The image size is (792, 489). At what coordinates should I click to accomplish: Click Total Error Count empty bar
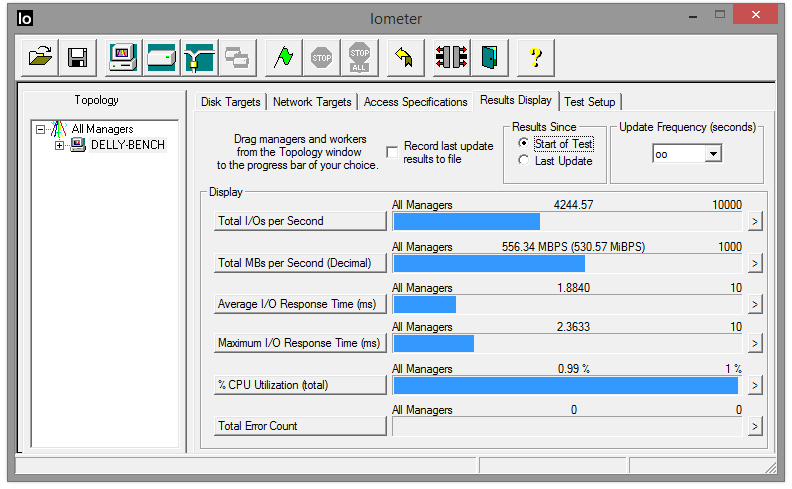567,426
